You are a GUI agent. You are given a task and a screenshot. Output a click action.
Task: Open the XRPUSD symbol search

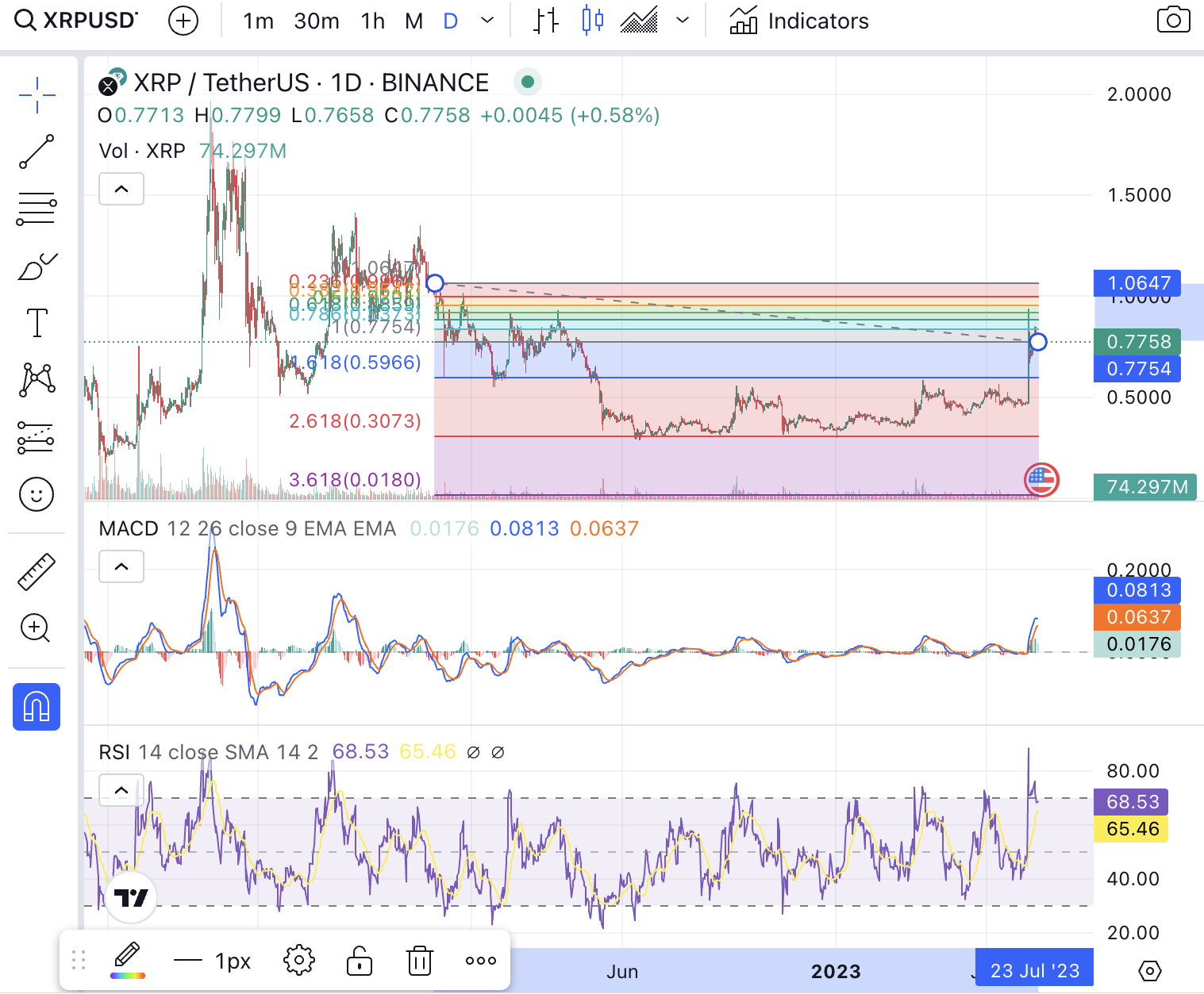point(76,21)
